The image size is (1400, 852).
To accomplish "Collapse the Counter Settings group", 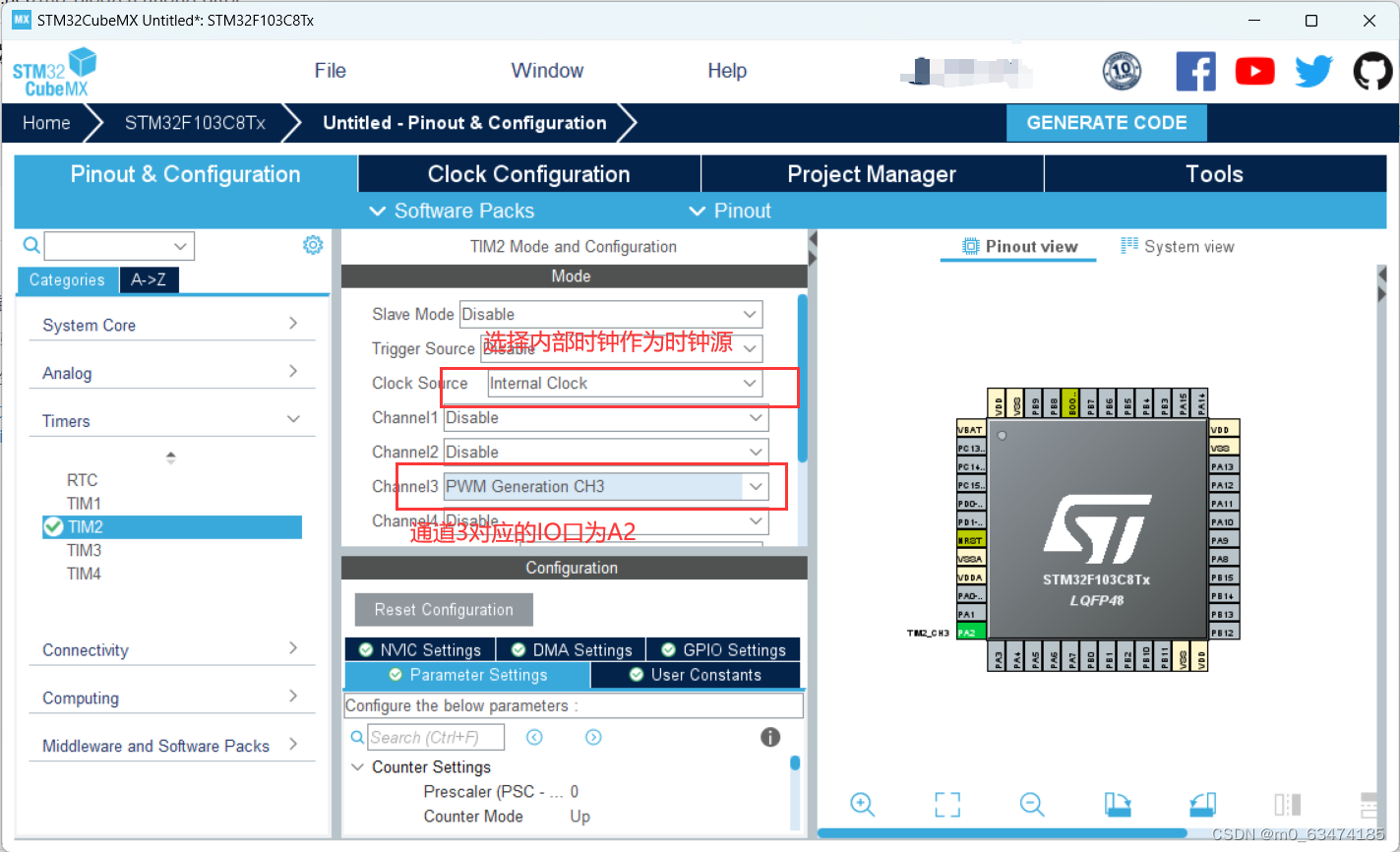I will pyautogui.click(x=357, y=766).
